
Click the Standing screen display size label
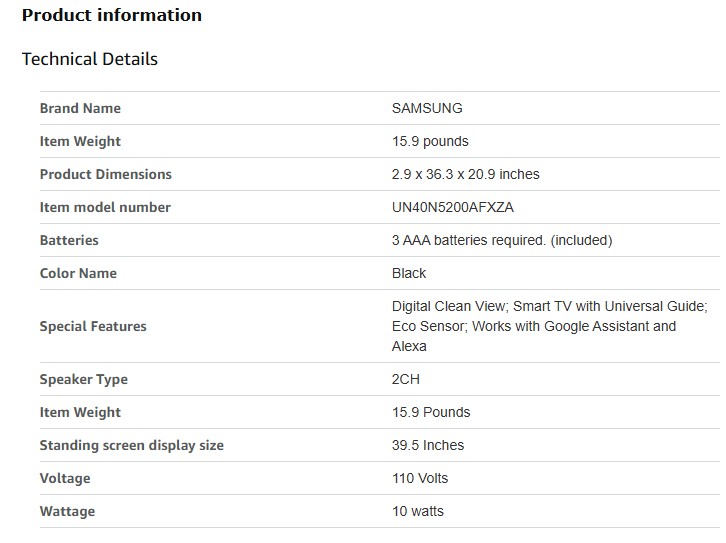131,445
